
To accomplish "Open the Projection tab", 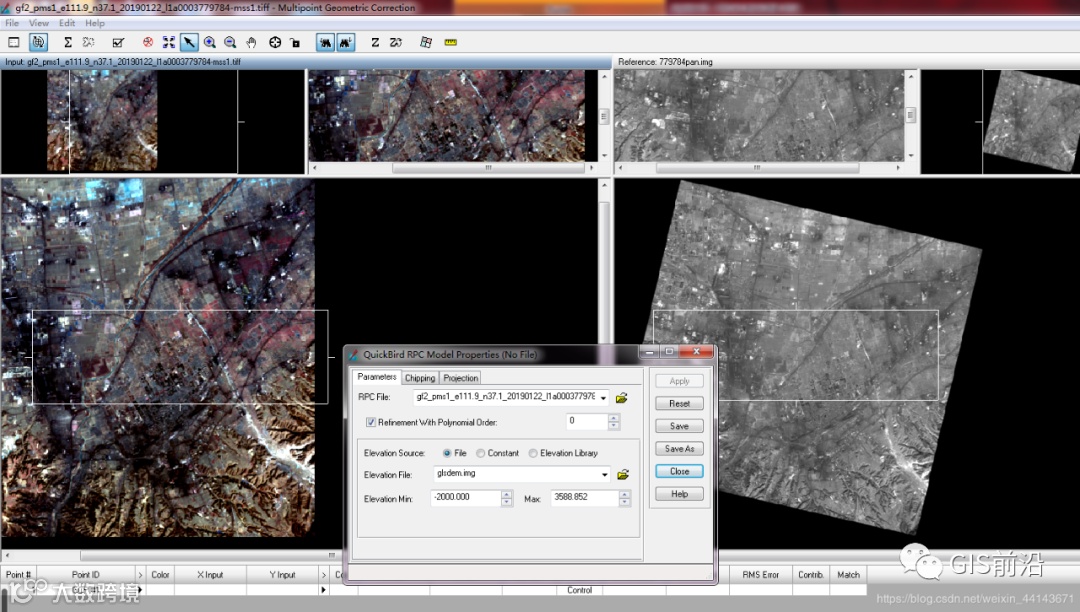I will [461, 378].
